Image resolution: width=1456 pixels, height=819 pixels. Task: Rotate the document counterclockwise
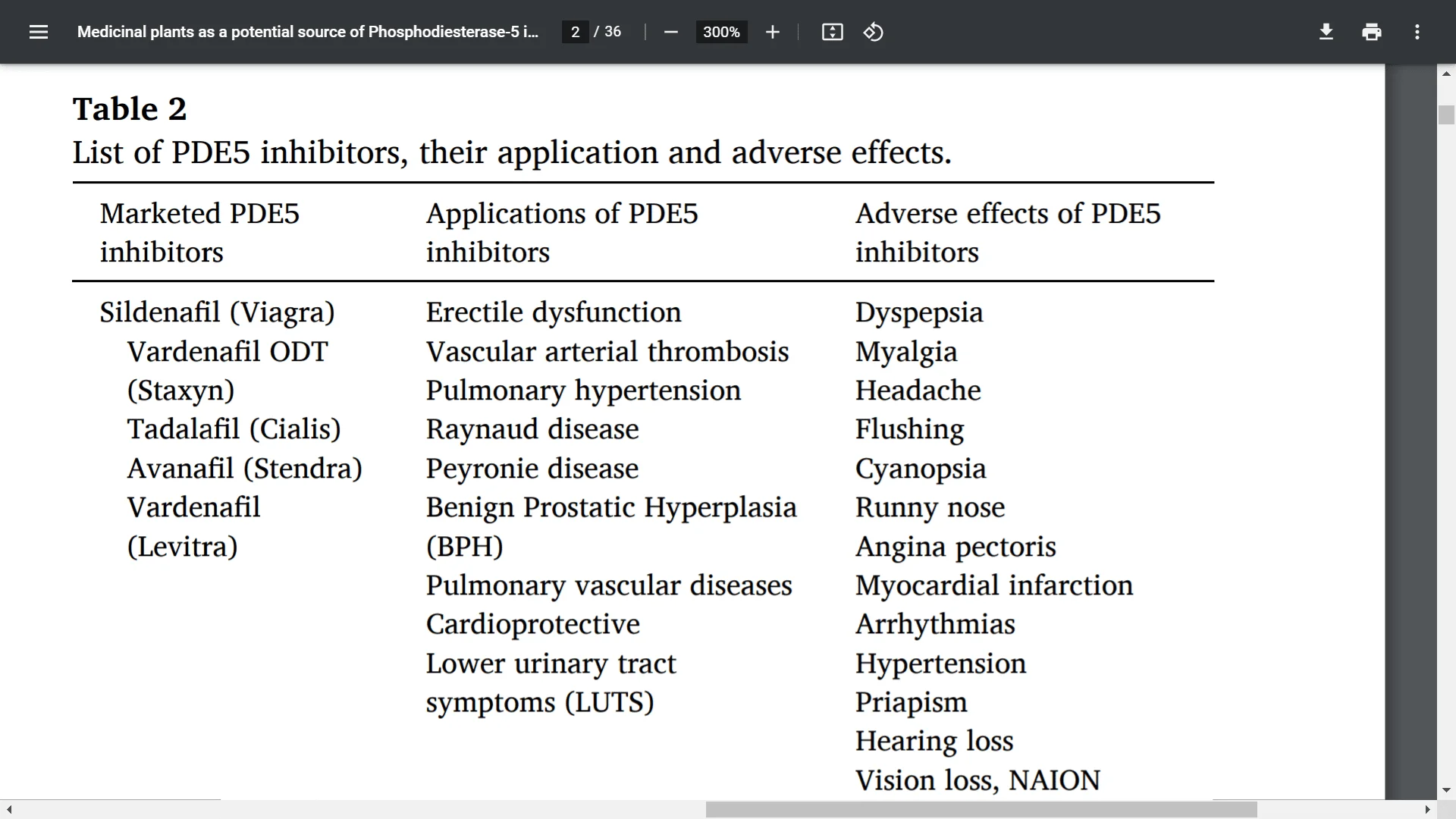pyautogui.click(x=873, y=32)
